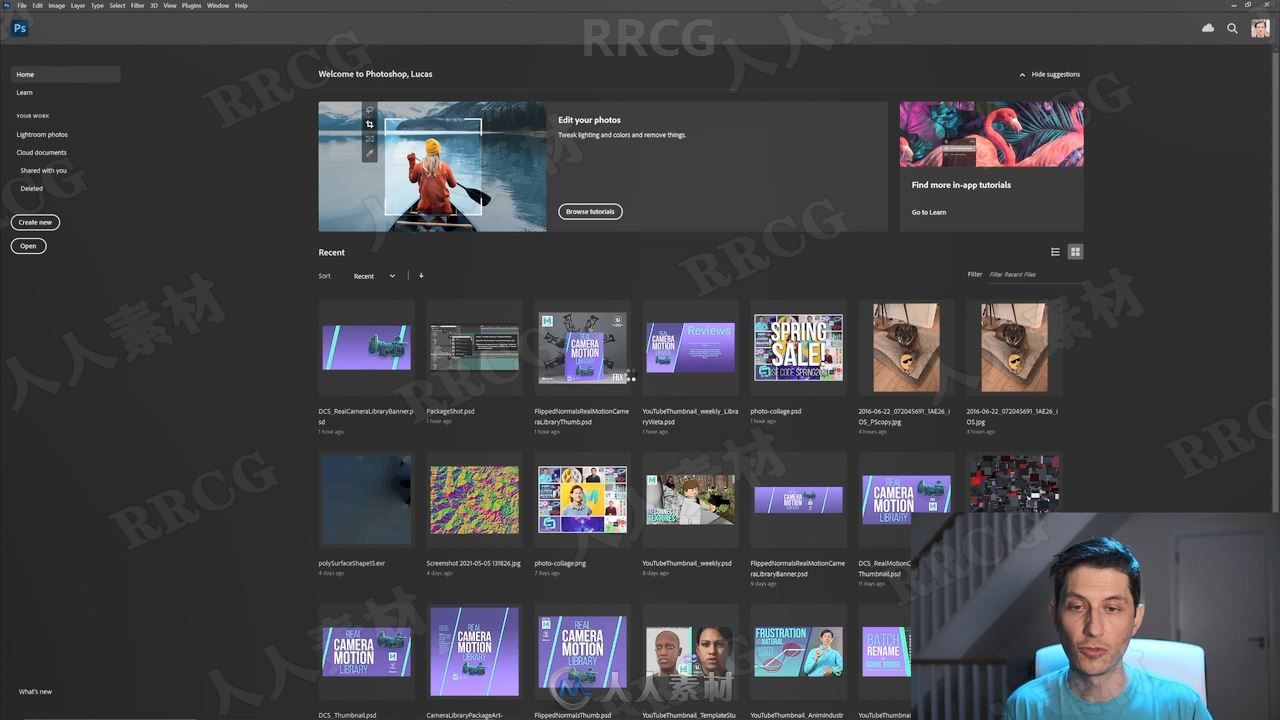The width and height of the screenshot is (1280, 720).
Task: Open the View menu
Action: click(x=170, y=5)
